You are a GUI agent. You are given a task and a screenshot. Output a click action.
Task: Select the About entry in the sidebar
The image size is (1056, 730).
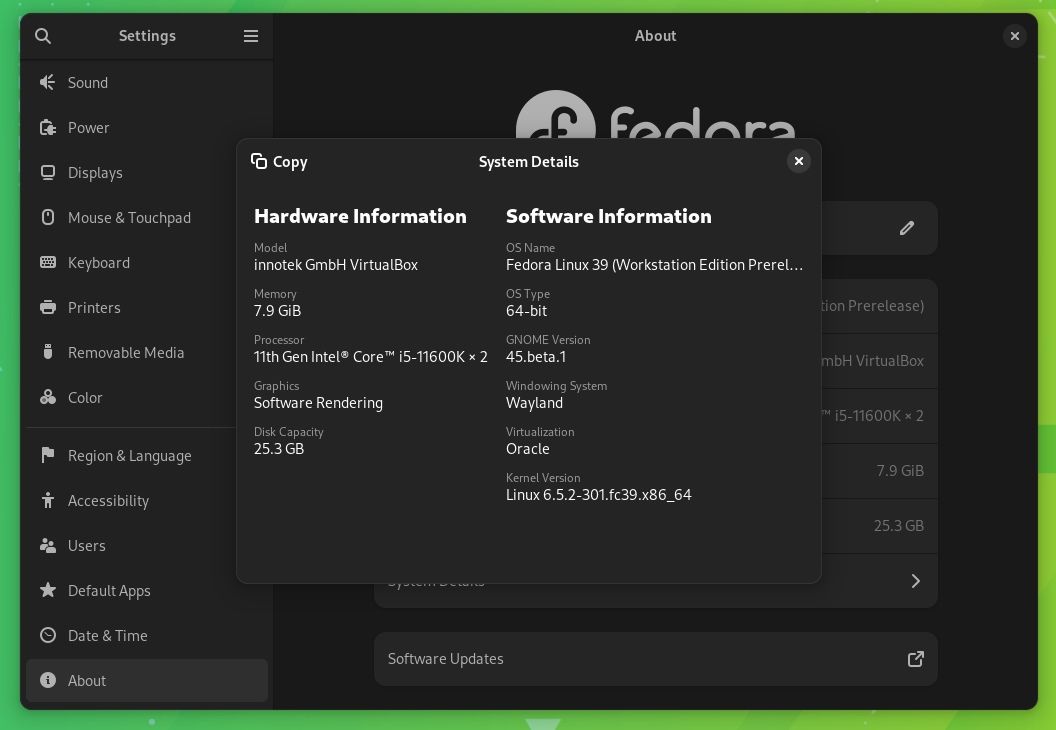87,680
